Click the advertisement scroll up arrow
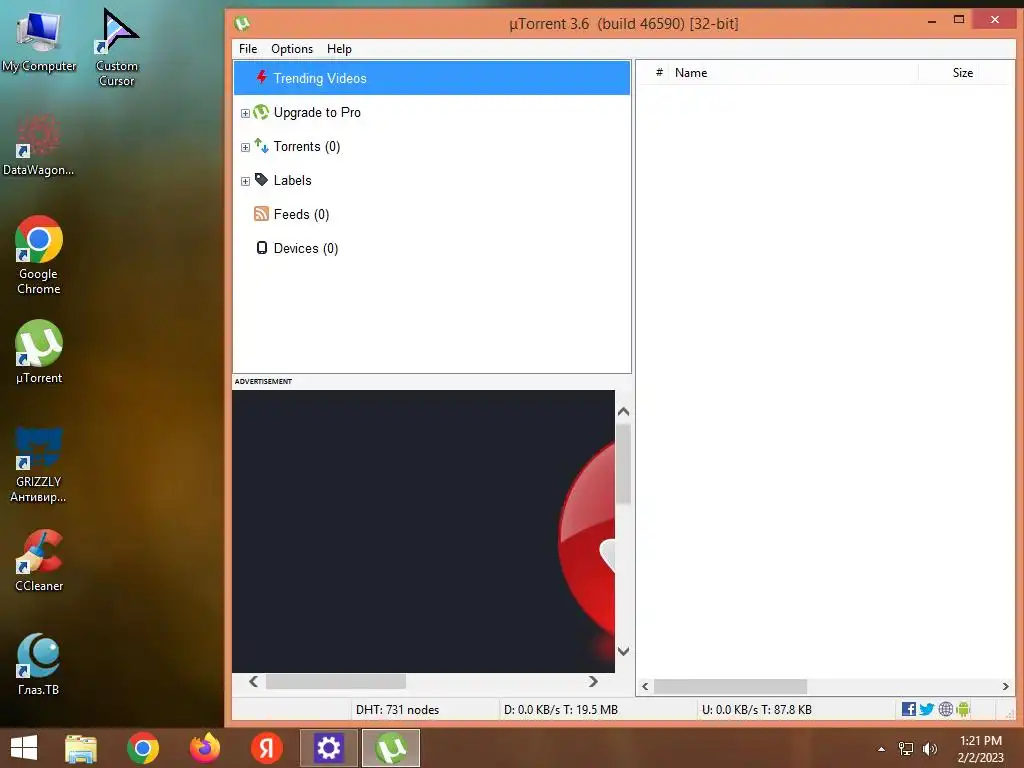Image resolution: width=1024 pixels, height=768 pixels. [x=623, y=411]
